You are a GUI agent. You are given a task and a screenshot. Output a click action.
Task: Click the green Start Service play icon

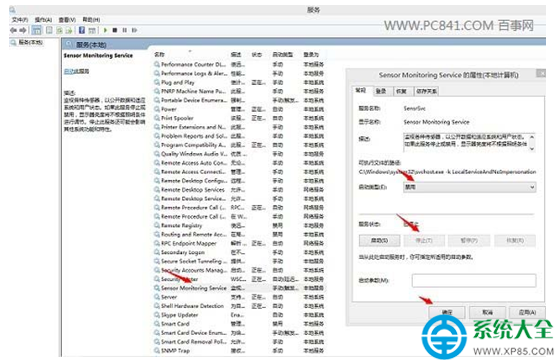[105, 30]
